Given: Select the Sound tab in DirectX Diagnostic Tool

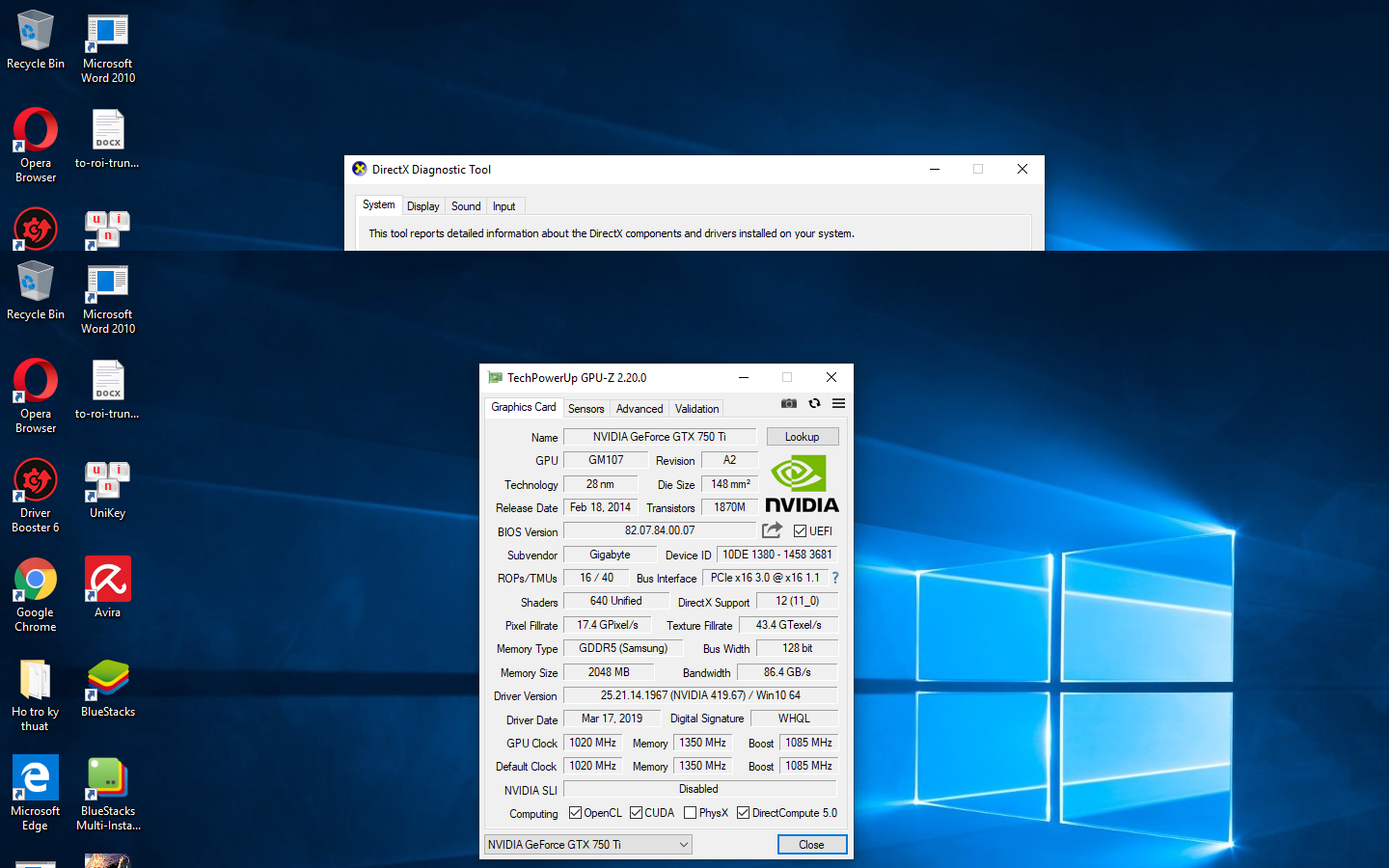Looking at the screenshot, I should pyautogui.click(x=466, y=206).
